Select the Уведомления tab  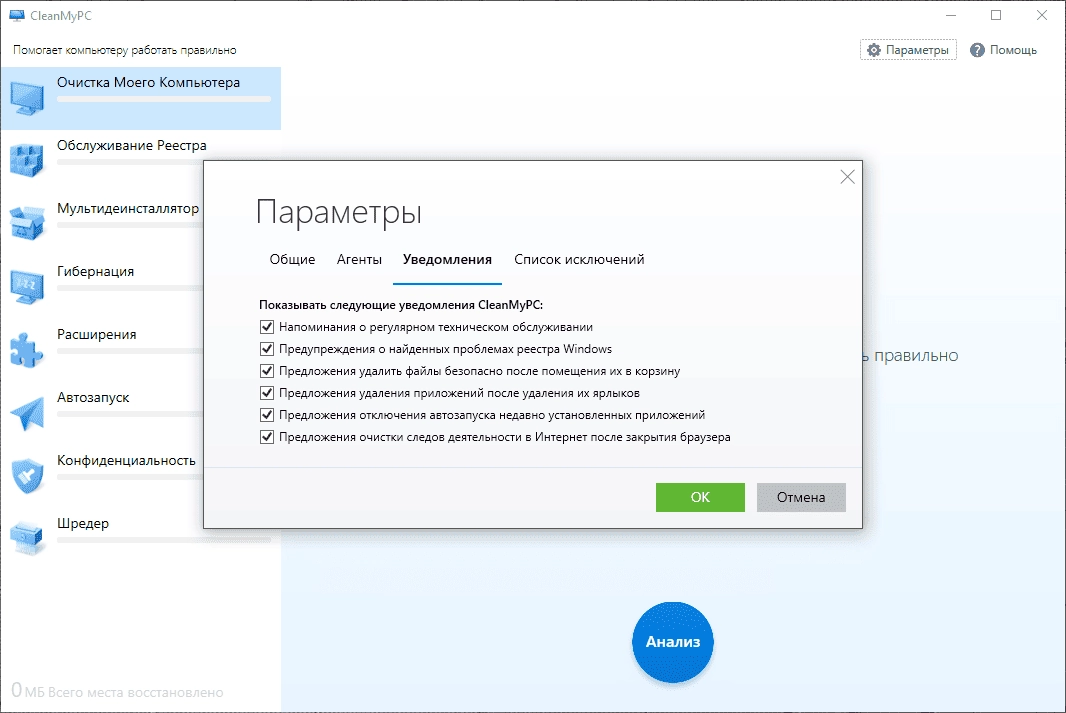tap(447, 260)
